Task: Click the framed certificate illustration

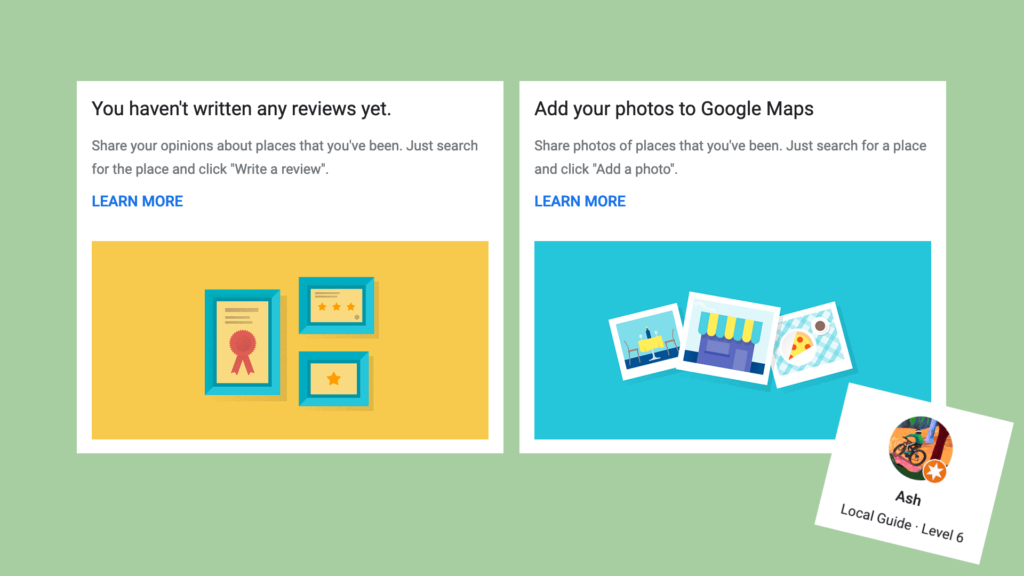Action: point(242,343)
